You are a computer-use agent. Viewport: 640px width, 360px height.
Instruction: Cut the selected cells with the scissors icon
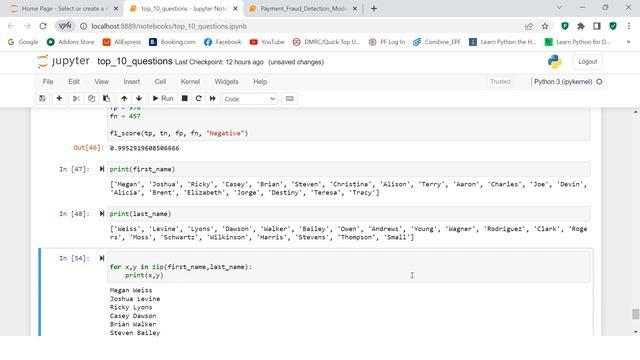tap(76, 99)
